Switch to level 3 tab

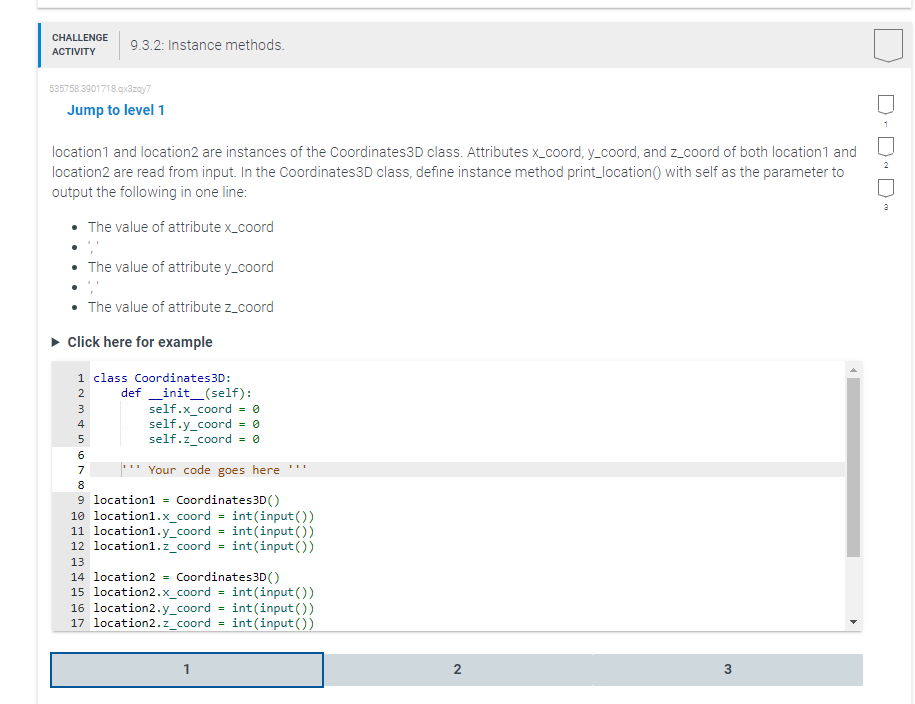pos(728,670)
